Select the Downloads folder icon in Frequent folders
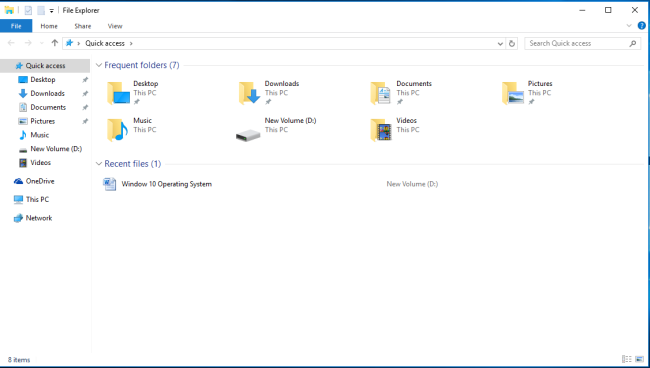 (250, 93)
